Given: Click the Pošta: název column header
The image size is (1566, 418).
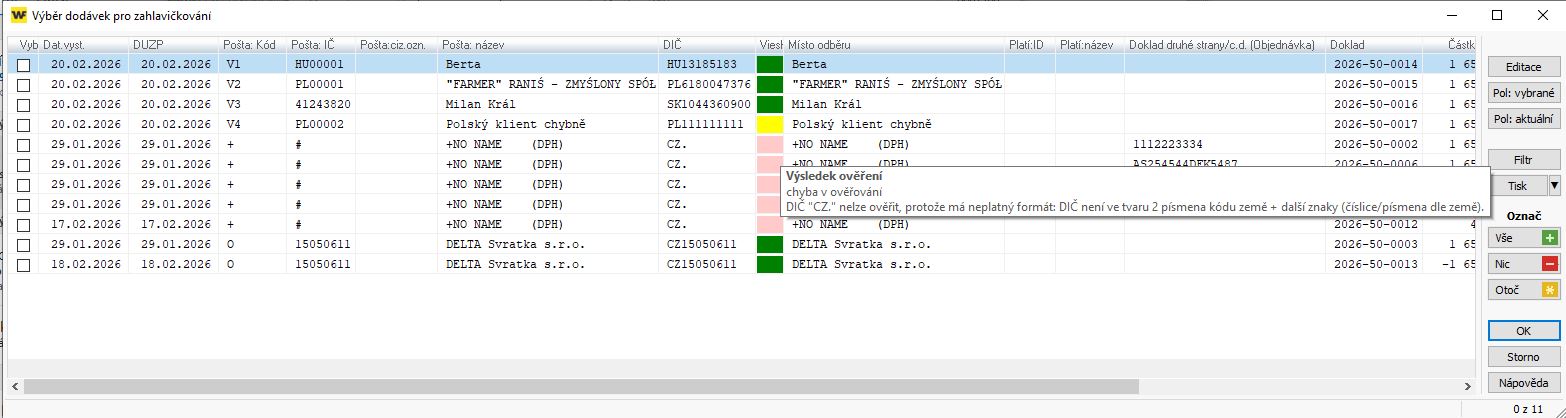Looking at the screenshot, I should (548, 45).
